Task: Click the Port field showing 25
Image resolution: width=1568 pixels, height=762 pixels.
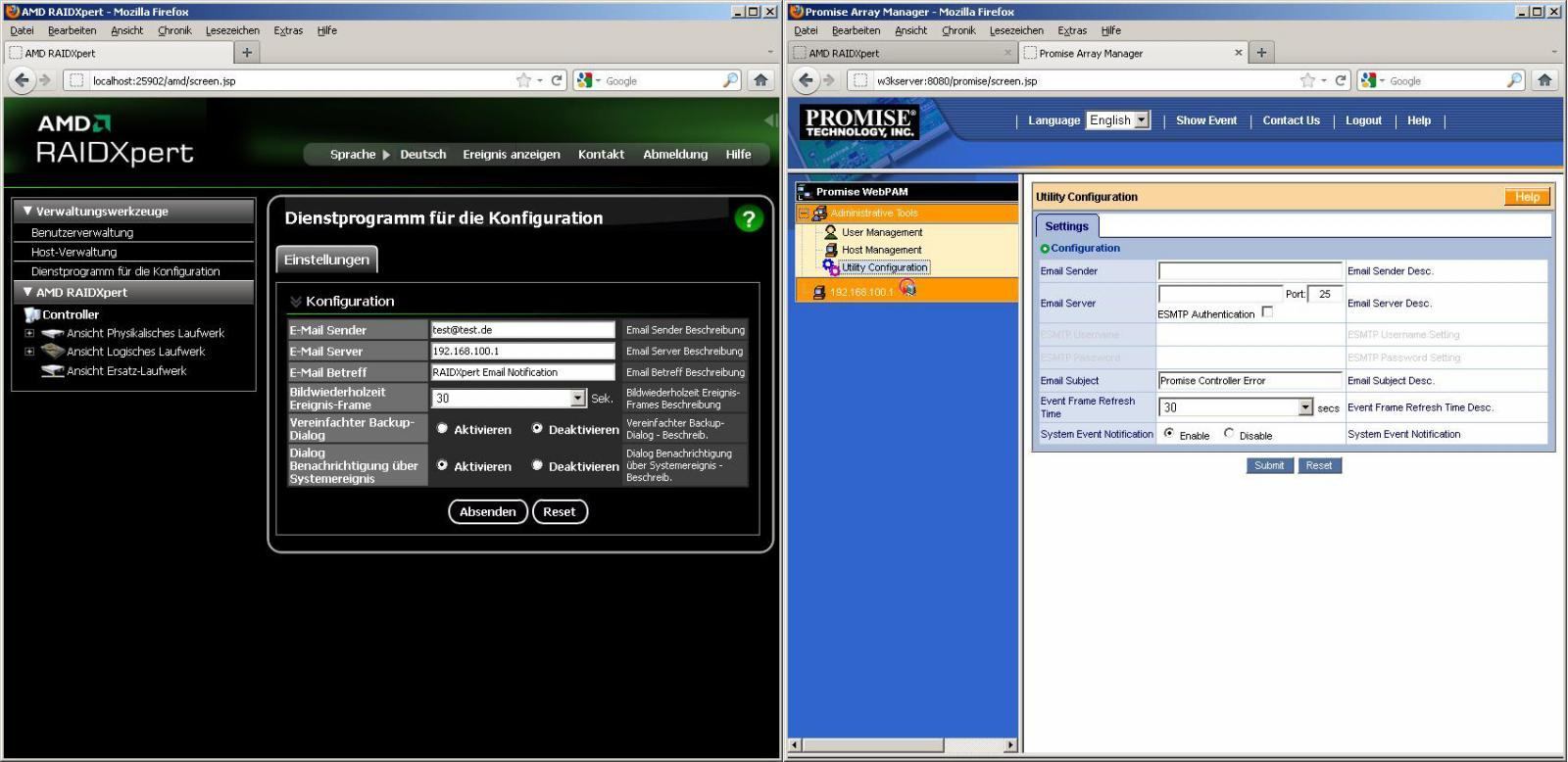Action: point(1325,294)
